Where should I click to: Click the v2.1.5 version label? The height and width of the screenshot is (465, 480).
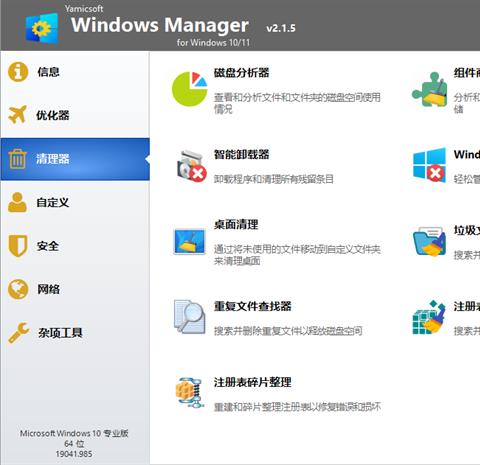(x=281, y=28)
